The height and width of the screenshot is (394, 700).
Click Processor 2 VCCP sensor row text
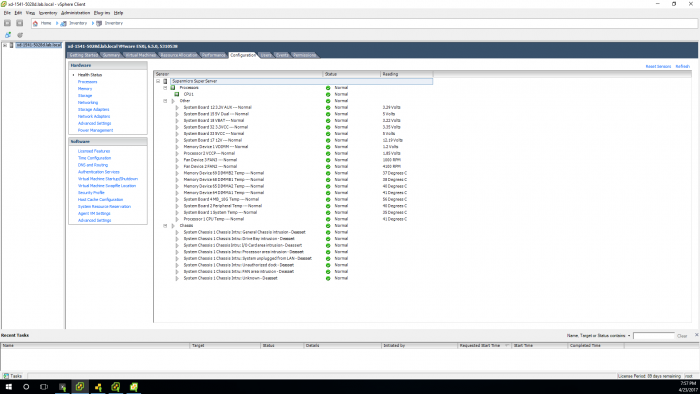pyautogui.click(x=209, y=153)
